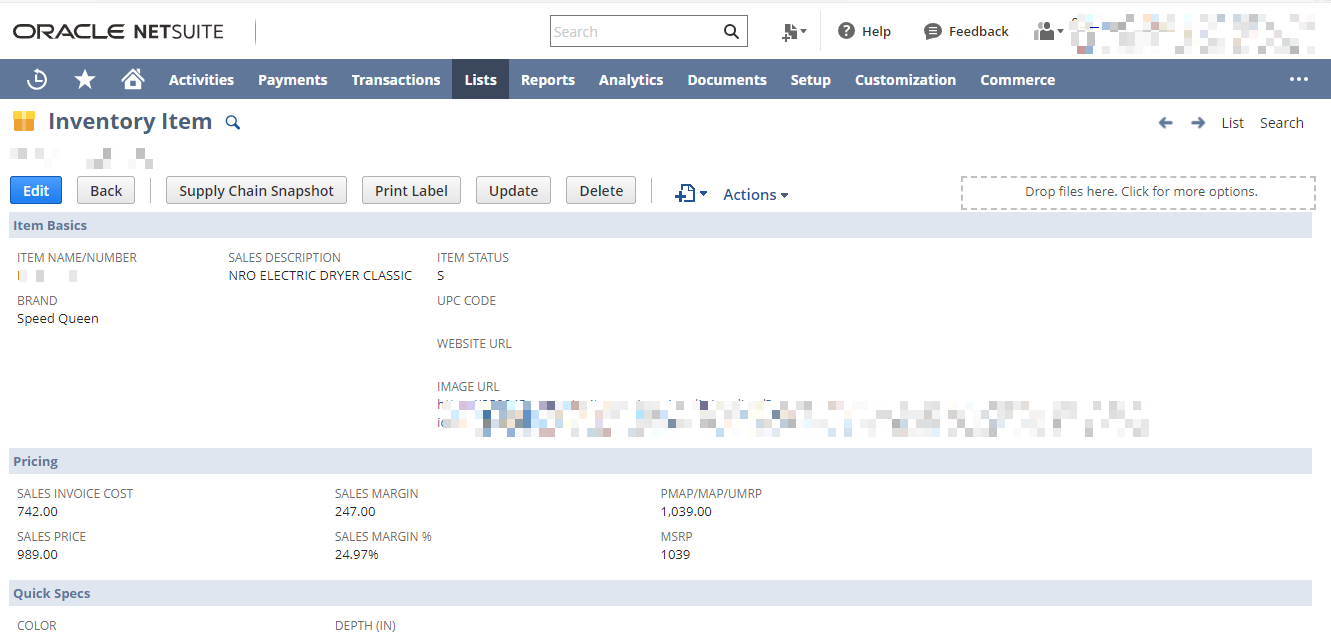The height and width of the screenshot is (634, 1331).
Task: Expand the Actions dropdown menu
Action: pyautogui.click(x=756, y=194)
